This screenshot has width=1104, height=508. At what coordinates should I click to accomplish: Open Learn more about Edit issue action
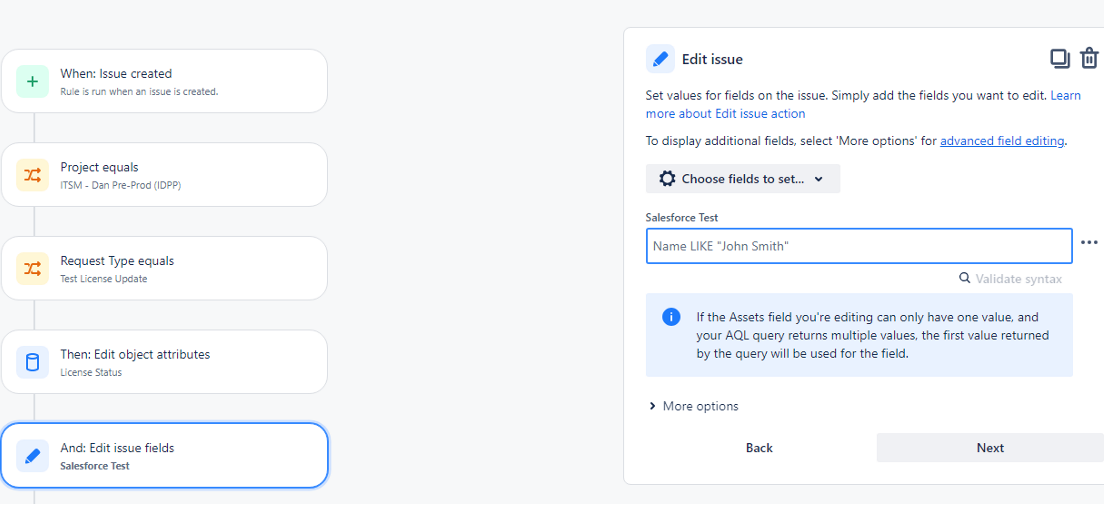pos(863,104)
